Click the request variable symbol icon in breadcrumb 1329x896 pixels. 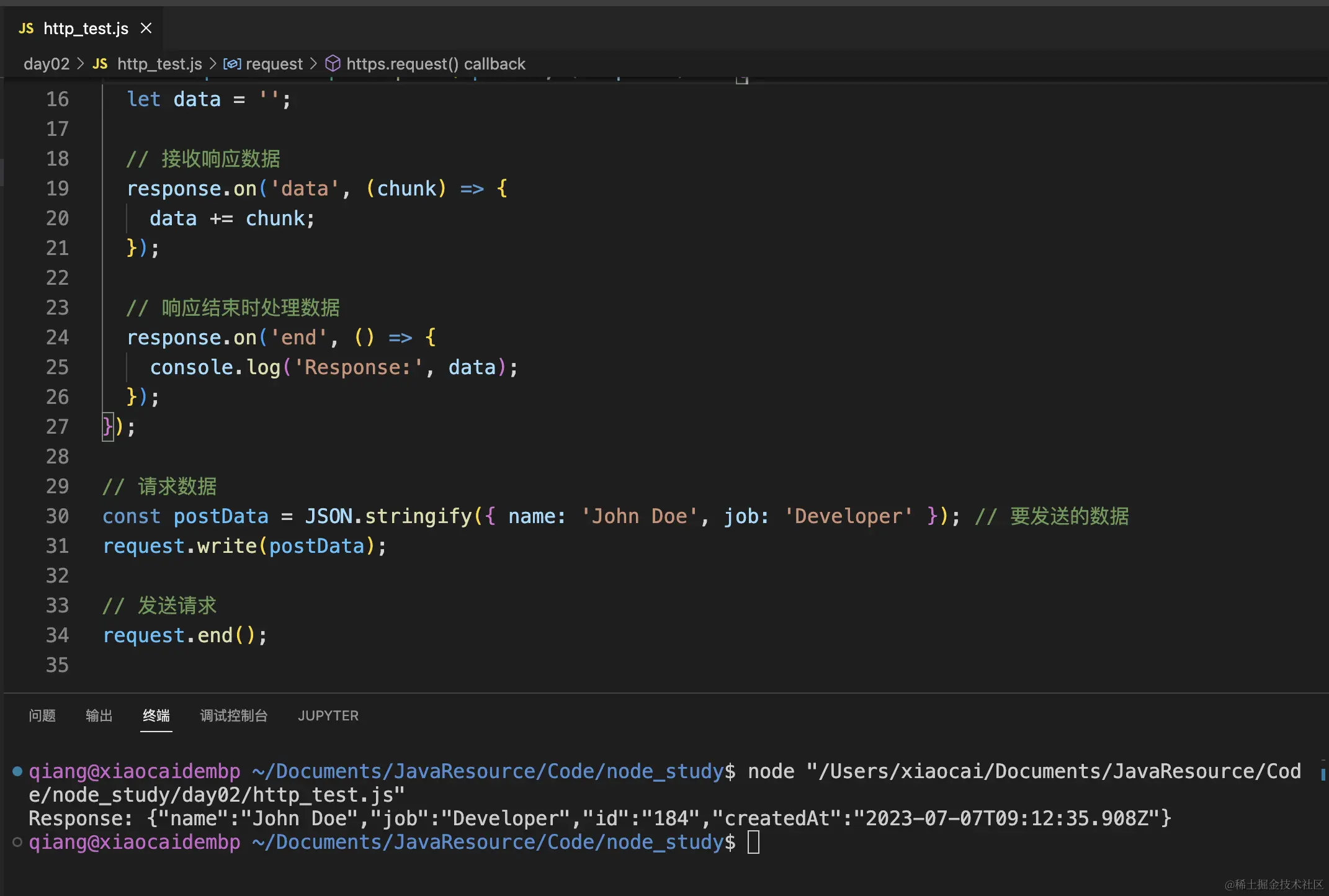coord(231,64)
